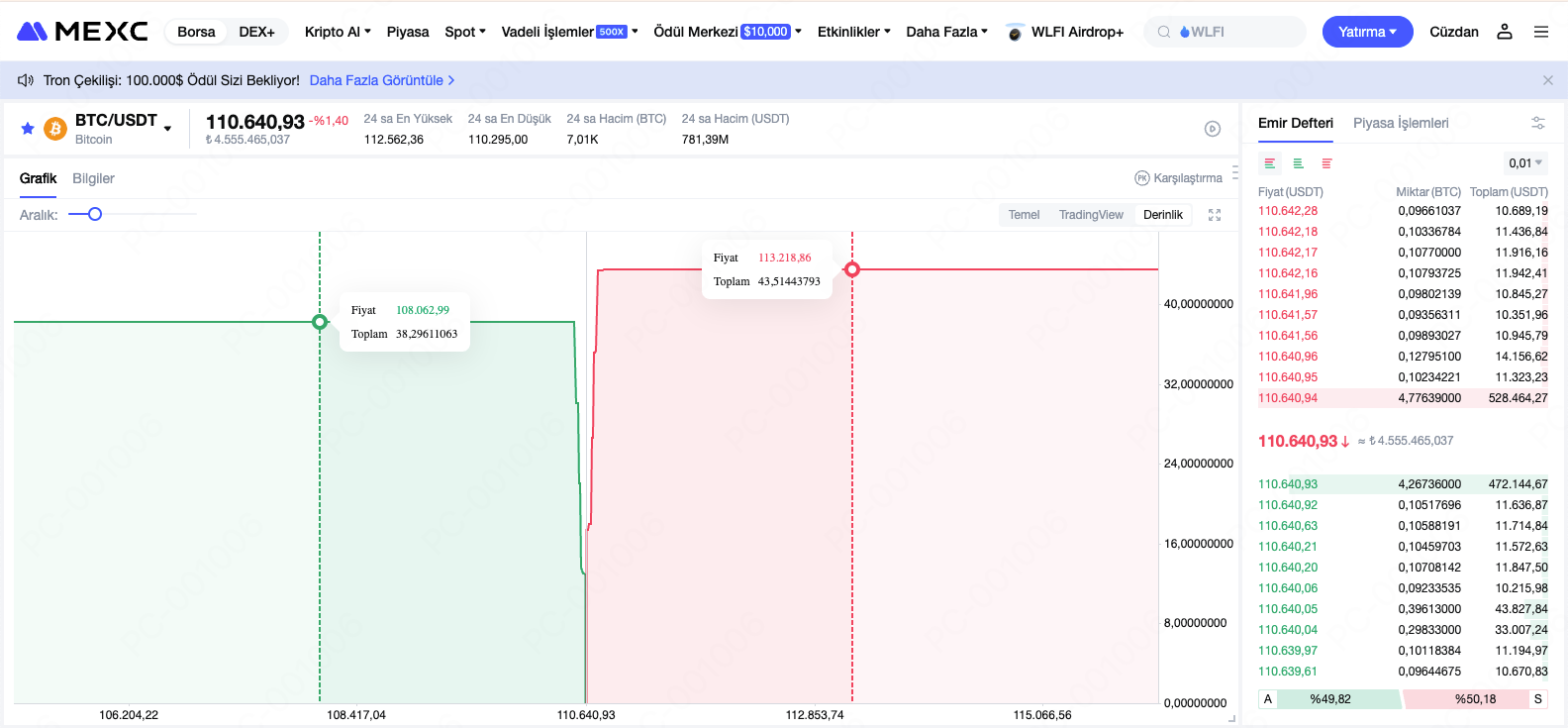Click the search magnifier icon

pyautogui.click(x=1164, y=32)
